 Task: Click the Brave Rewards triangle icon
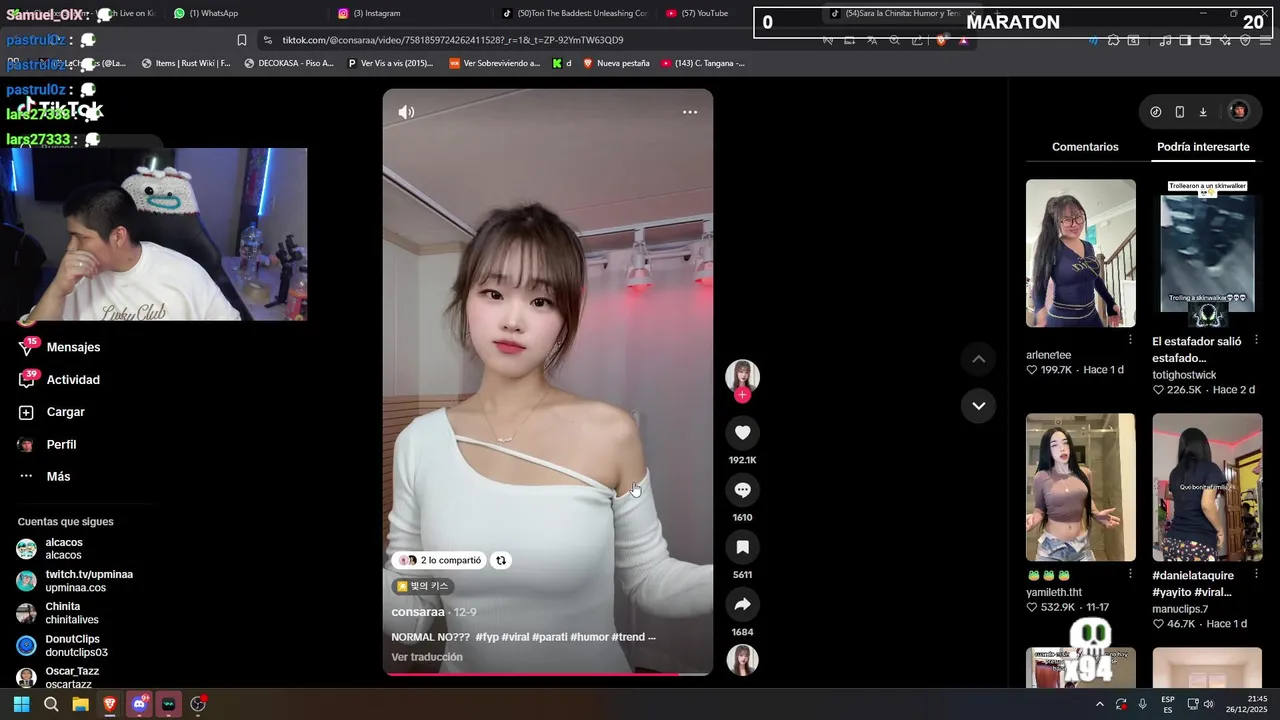tap(964, 40)
